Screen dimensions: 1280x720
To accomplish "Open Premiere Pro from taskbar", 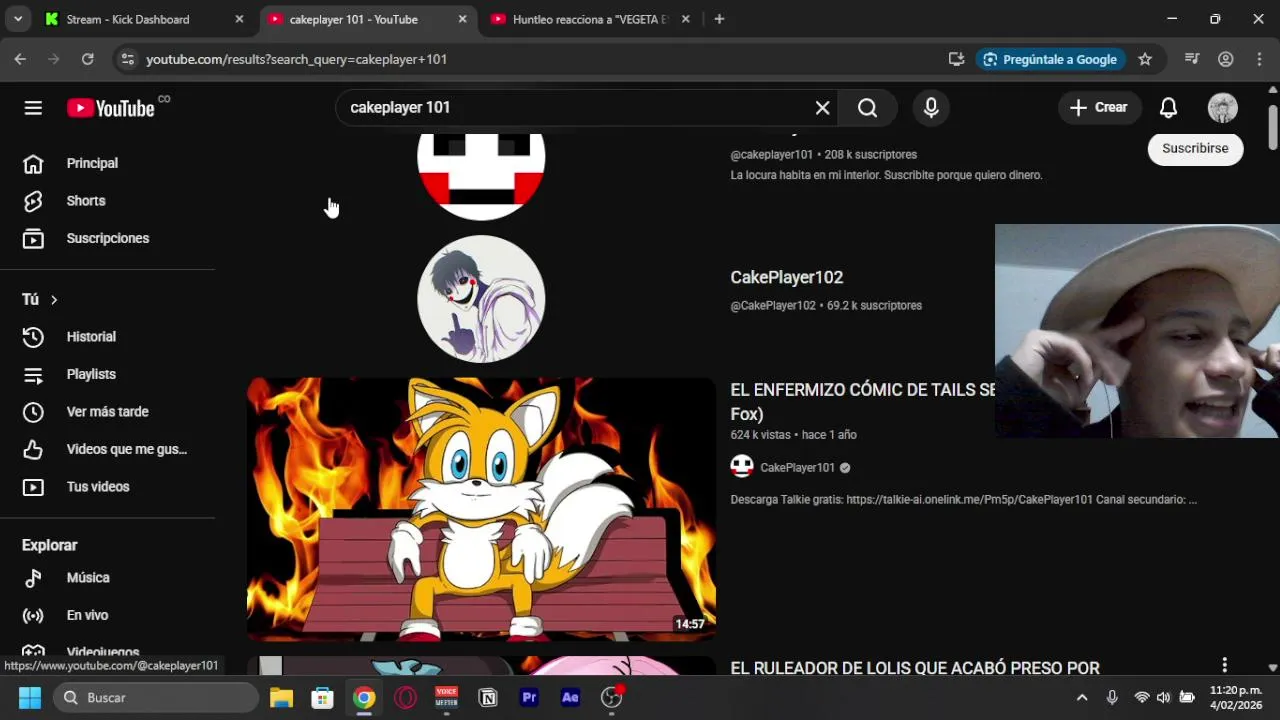I will pyautogui.click(x=529, y=697).
